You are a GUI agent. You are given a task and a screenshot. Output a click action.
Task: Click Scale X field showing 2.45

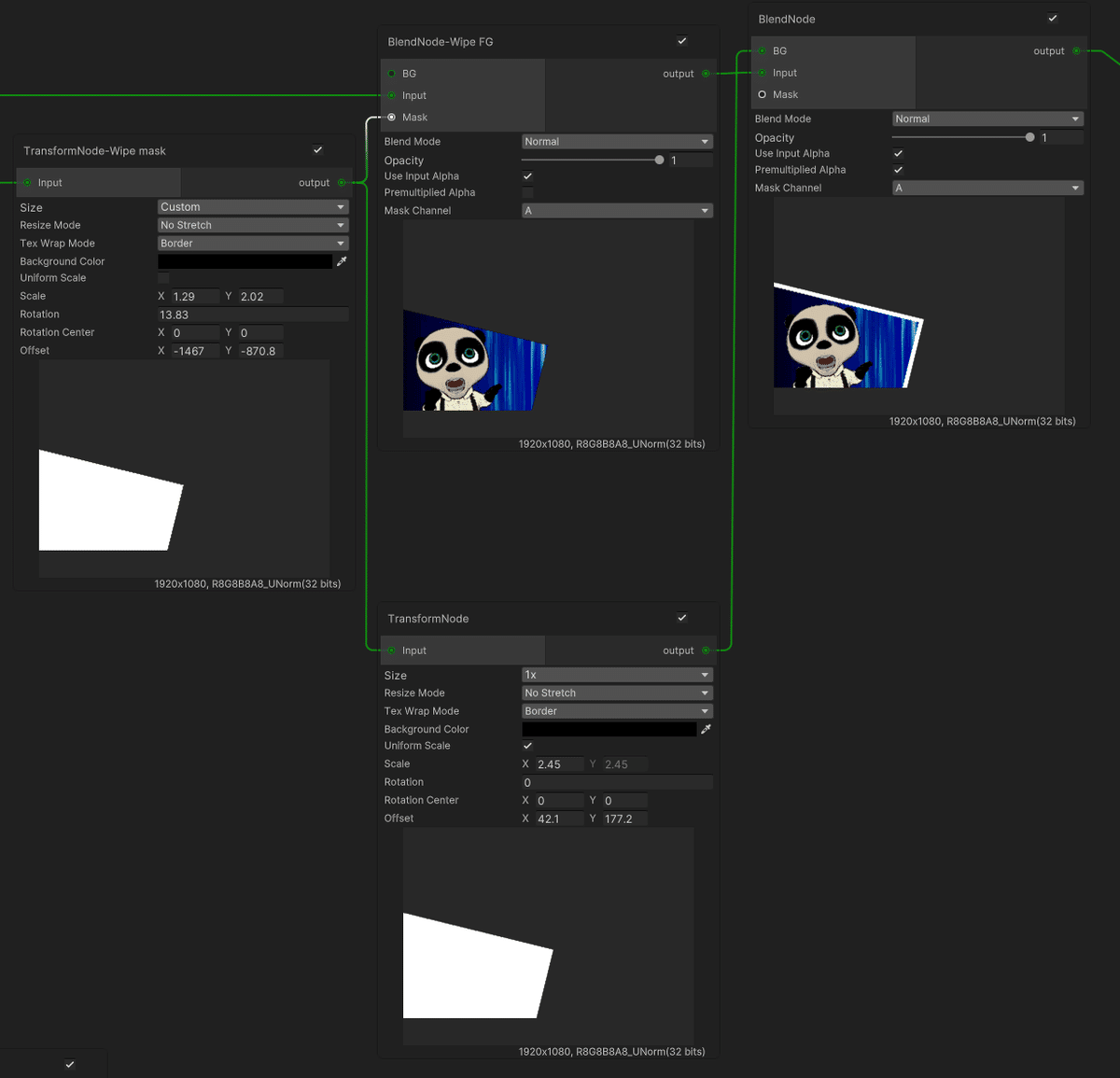559,764
